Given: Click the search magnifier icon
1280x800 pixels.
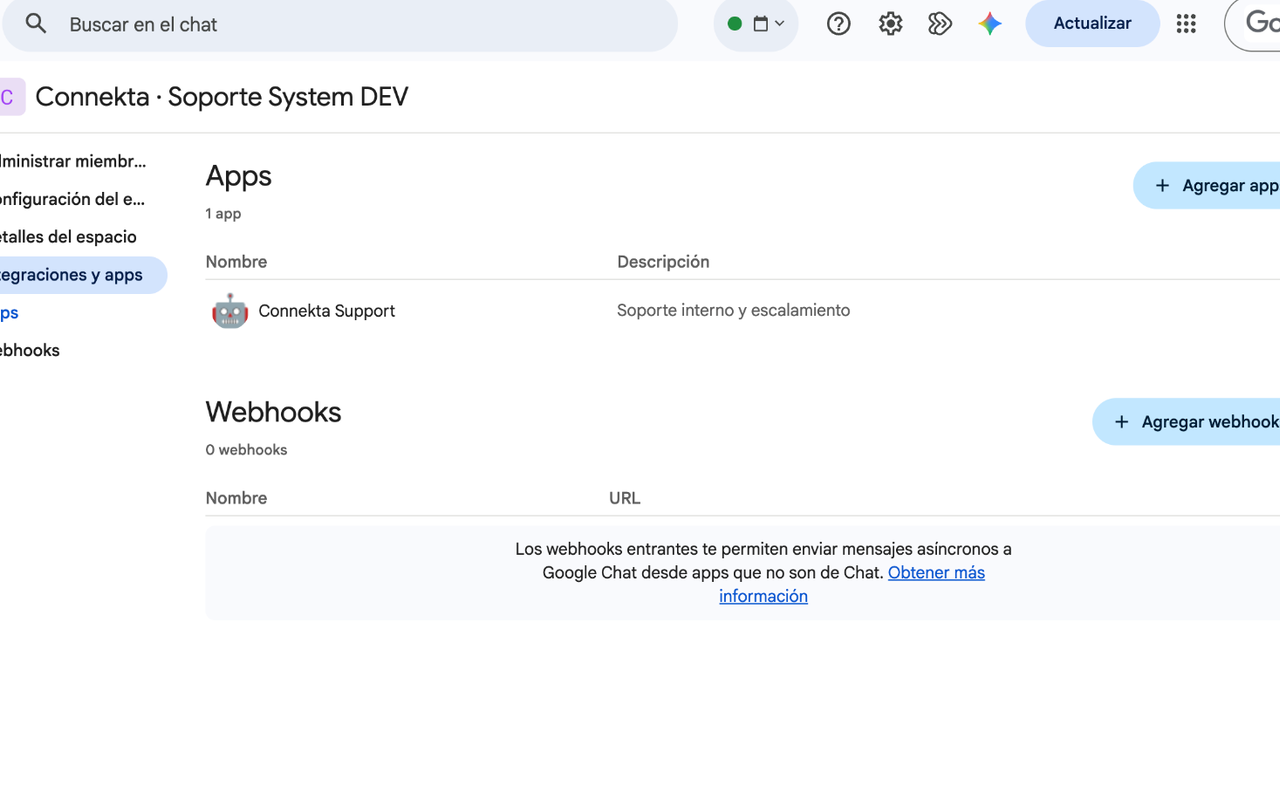Looking at the screenshot, I should pyautogui.click(x=36, y=24).
